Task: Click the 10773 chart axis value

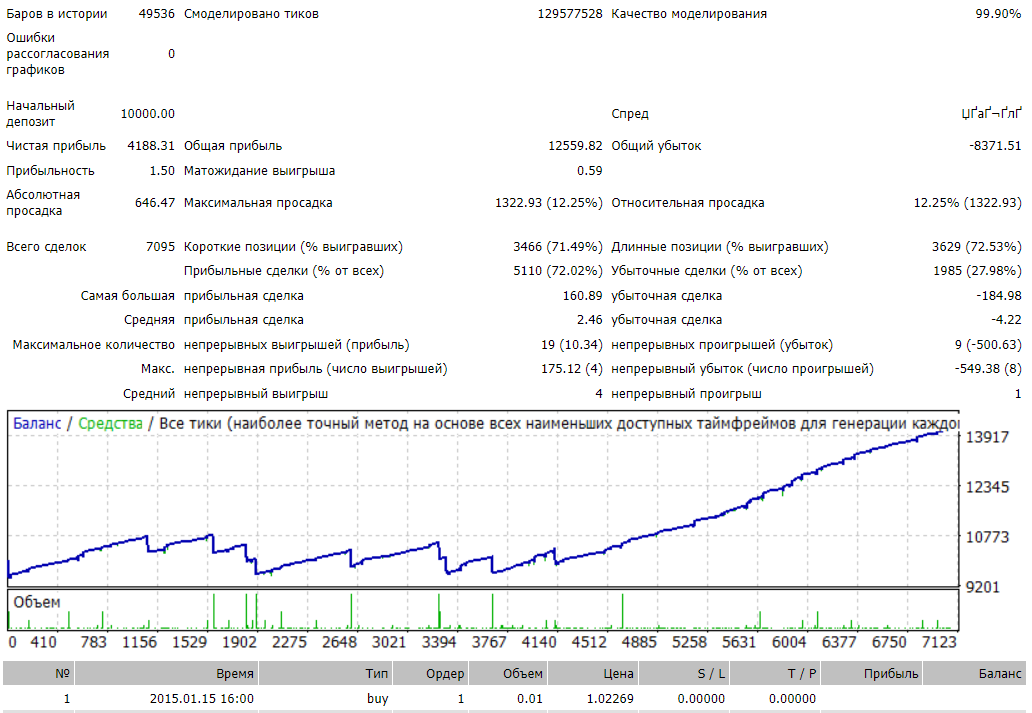Action: 987,537
